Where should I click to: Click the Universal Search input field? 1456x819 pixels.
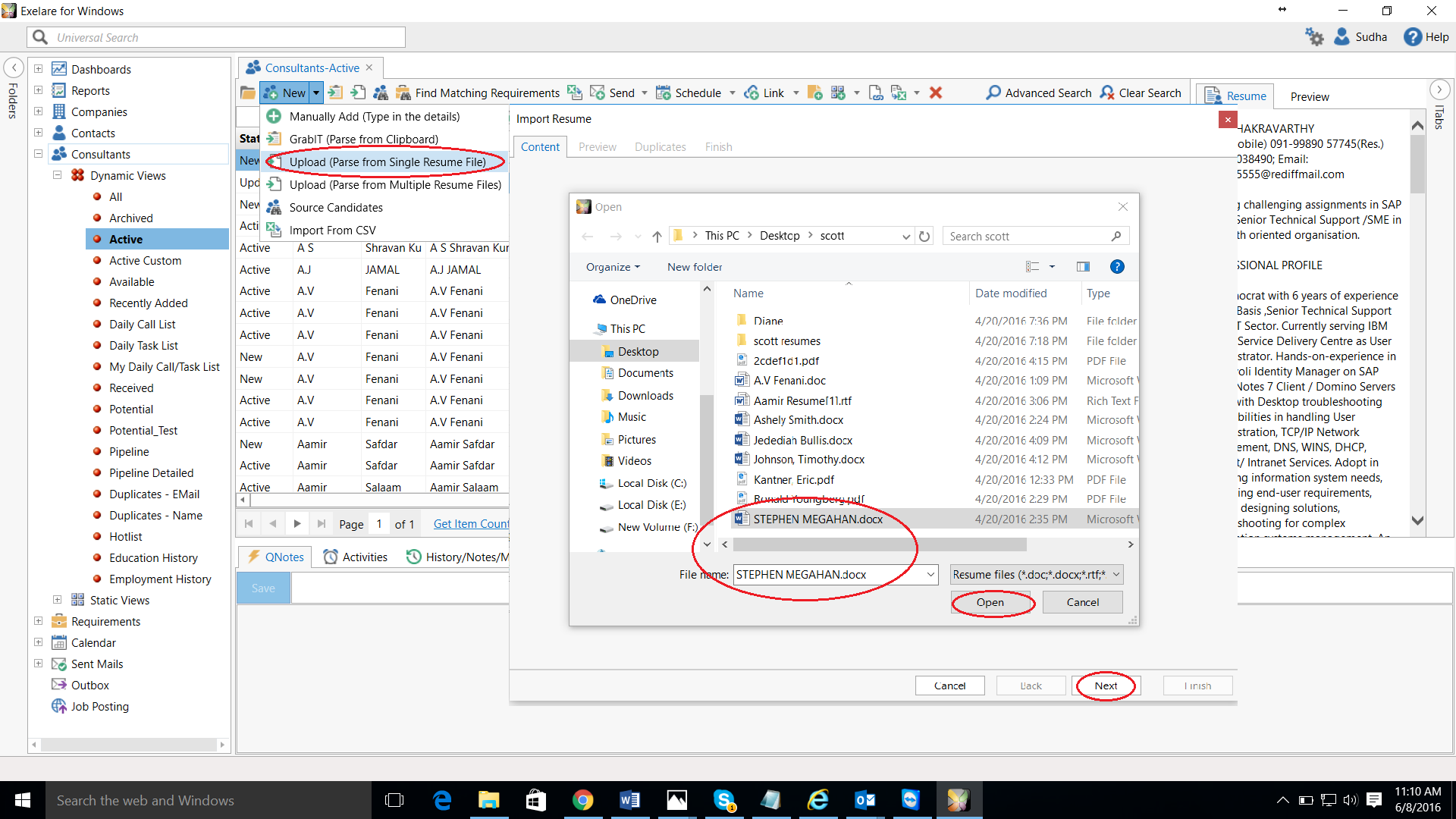[216, 37]
